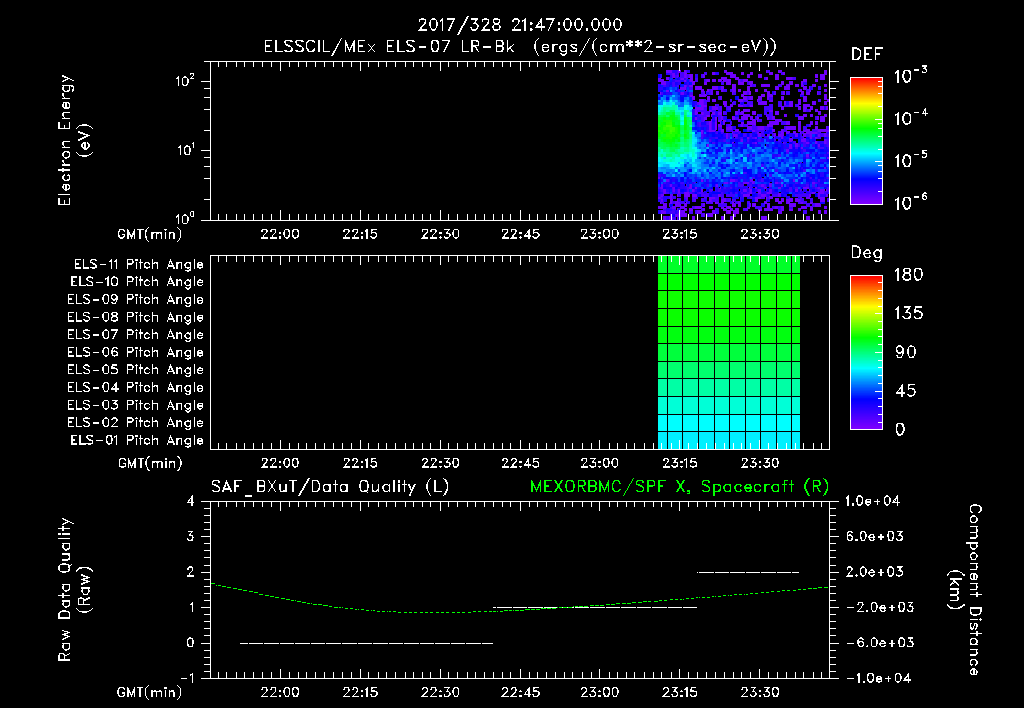Screen dimensions: 1024x708
Task: Click the Electron Energy (eV) axis label
Action: click(74, 140)
